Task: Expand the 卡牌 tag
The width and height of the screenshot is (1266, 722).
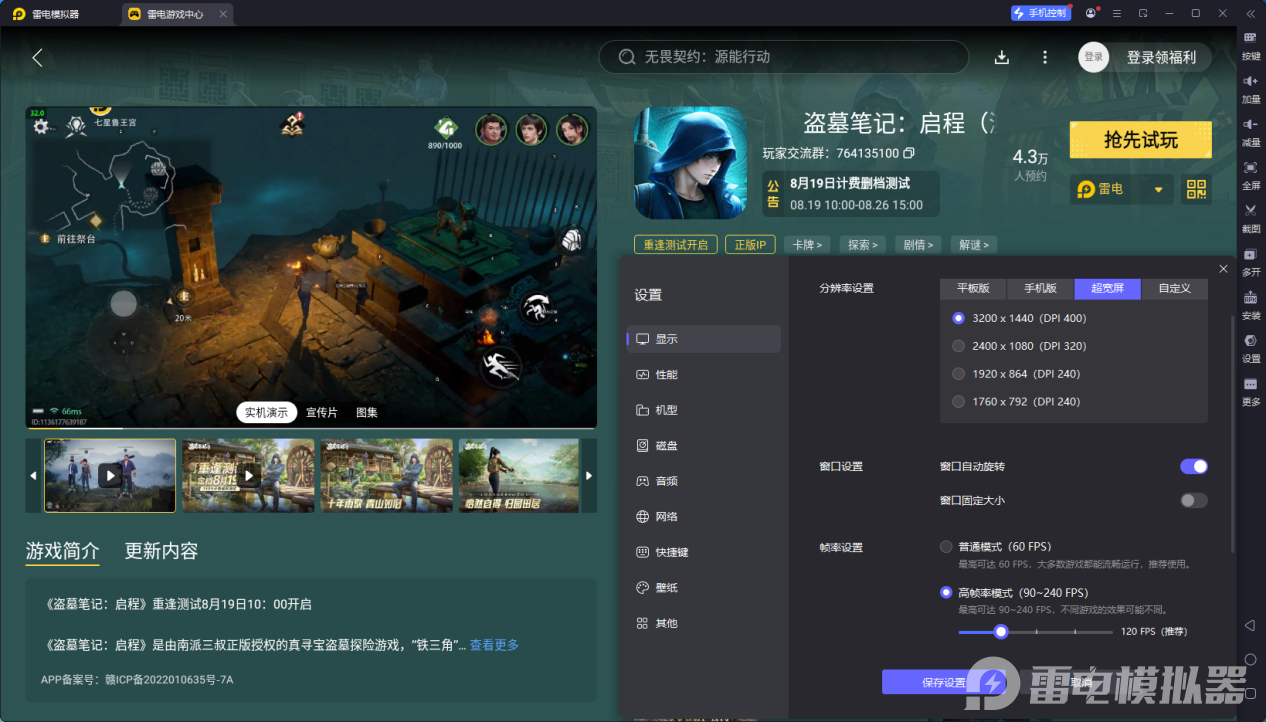Action: point(808,245)
